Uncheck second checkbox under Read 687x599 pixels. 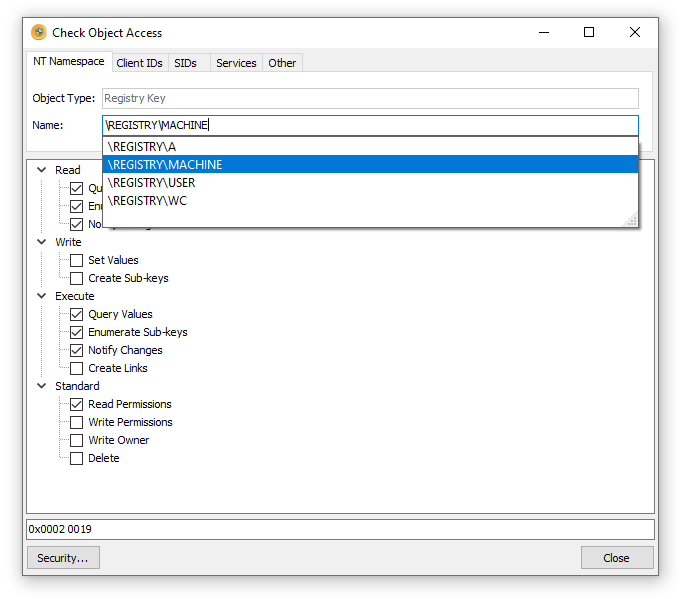pyautogui.click(x=77, y=206)
